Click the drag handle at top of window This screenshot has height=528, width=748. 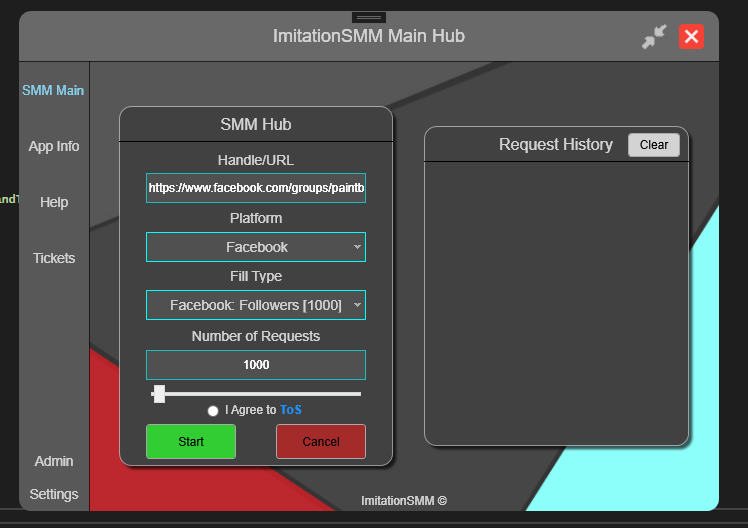coord(369,17)
